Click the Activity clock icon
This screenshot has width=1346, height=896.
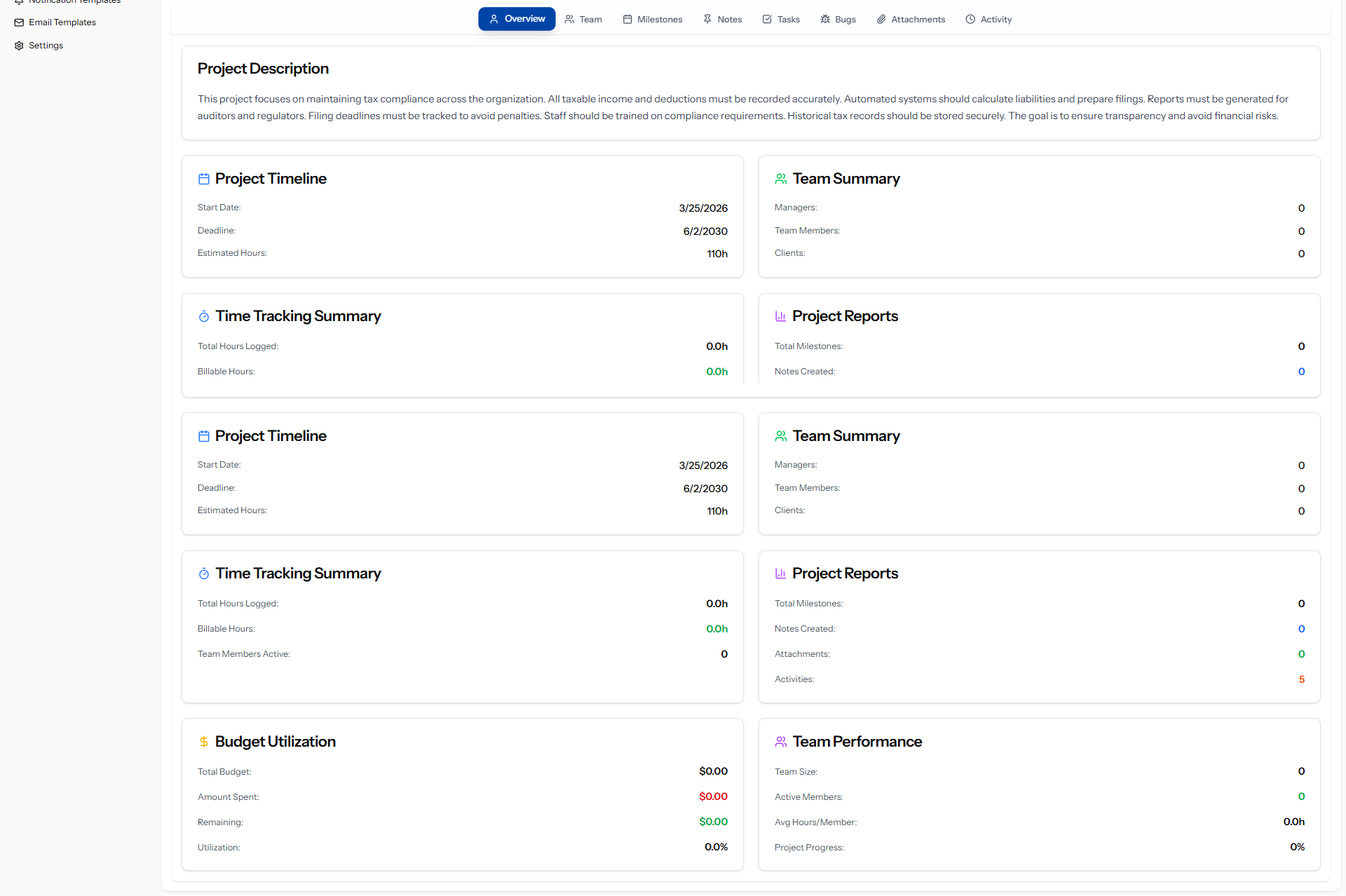coord(970,20)
